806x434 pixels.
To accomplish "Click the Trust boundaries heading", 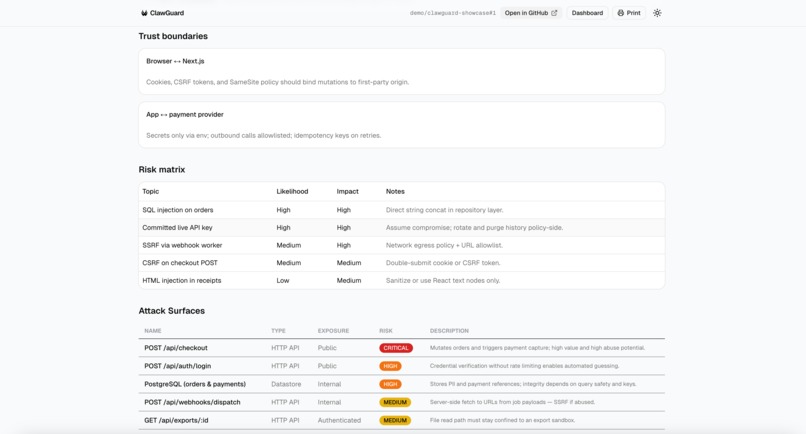I will 173,36.
